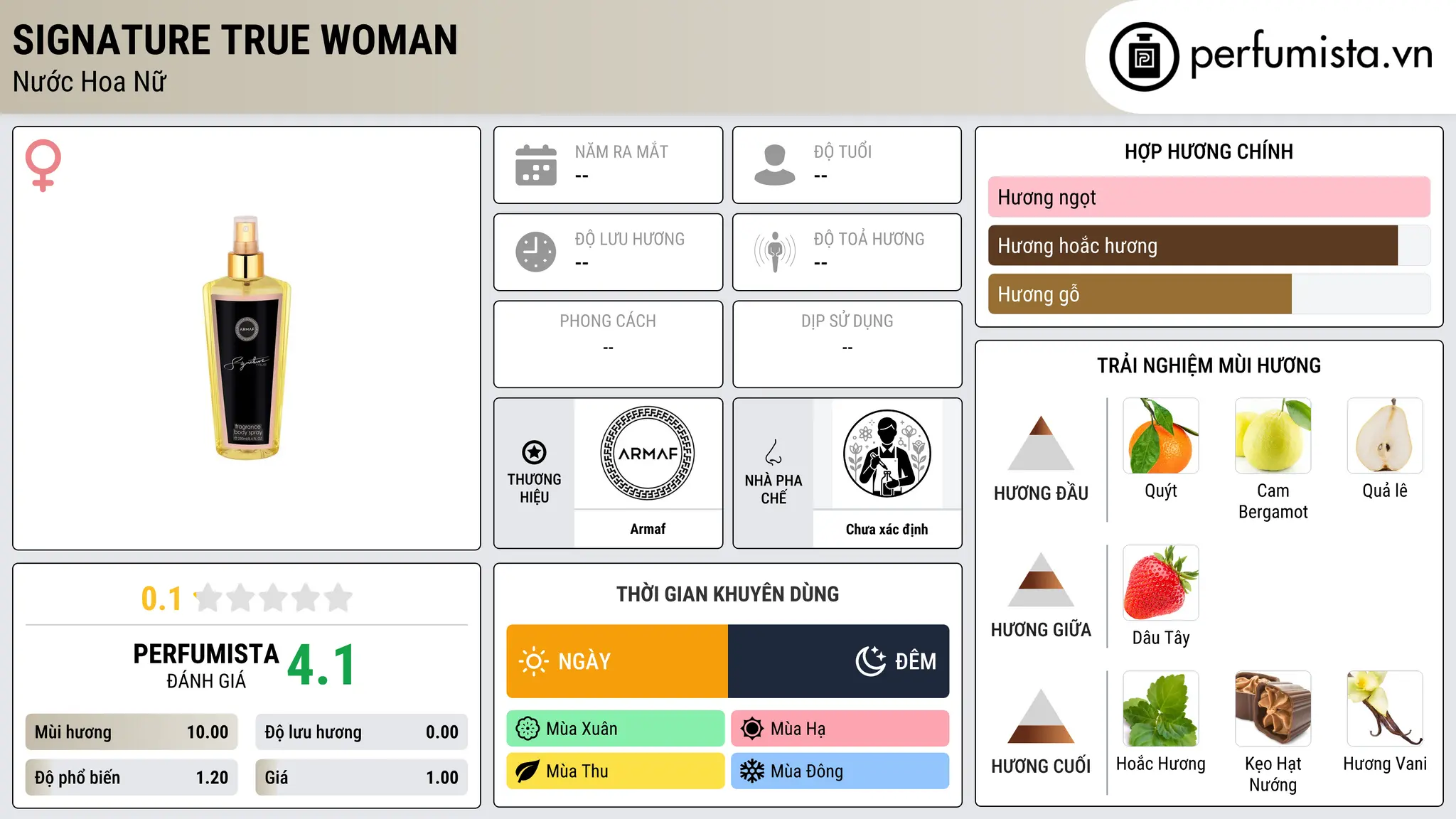The height and width of the screenshot is (819, 1456).
Task: Click the base notes pyramid icon
Action: 1041,716
